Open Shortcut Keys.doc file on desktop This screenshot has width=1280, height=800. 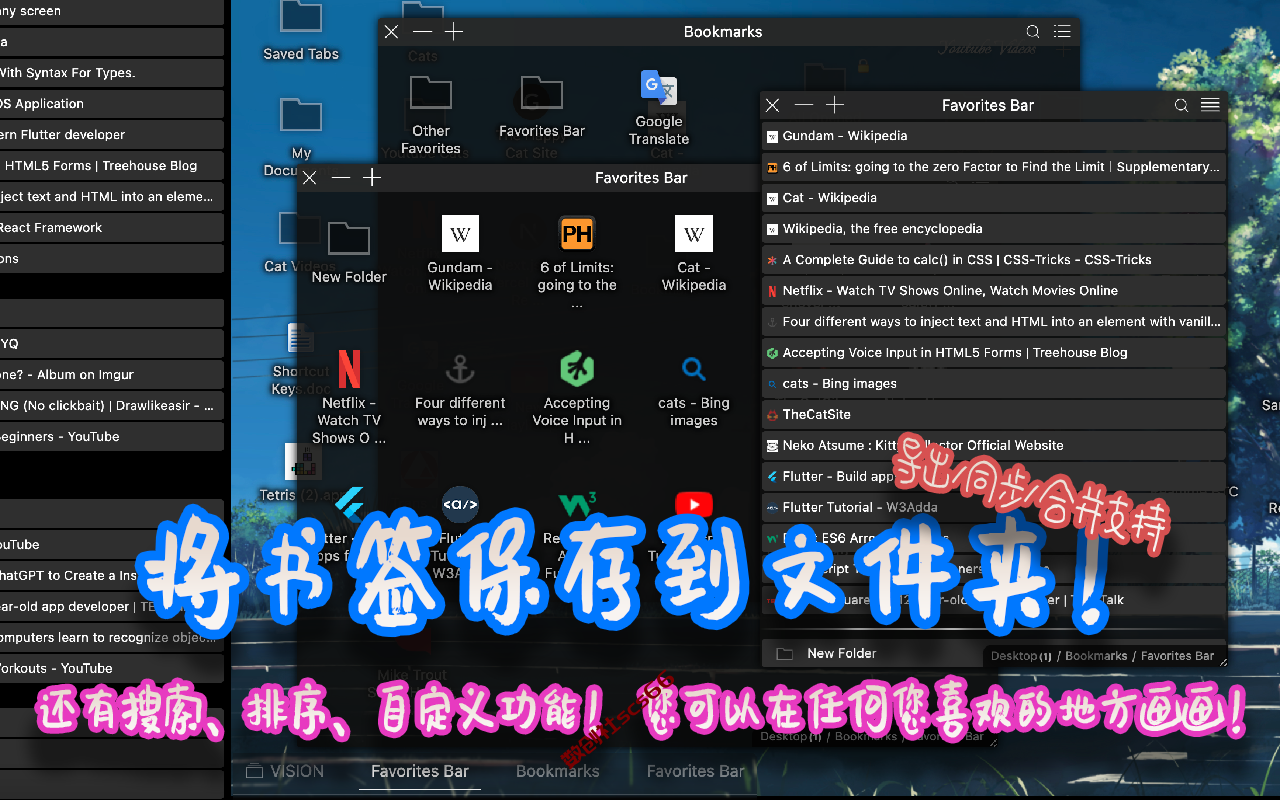pyautogui.click(x=299, y=340)
